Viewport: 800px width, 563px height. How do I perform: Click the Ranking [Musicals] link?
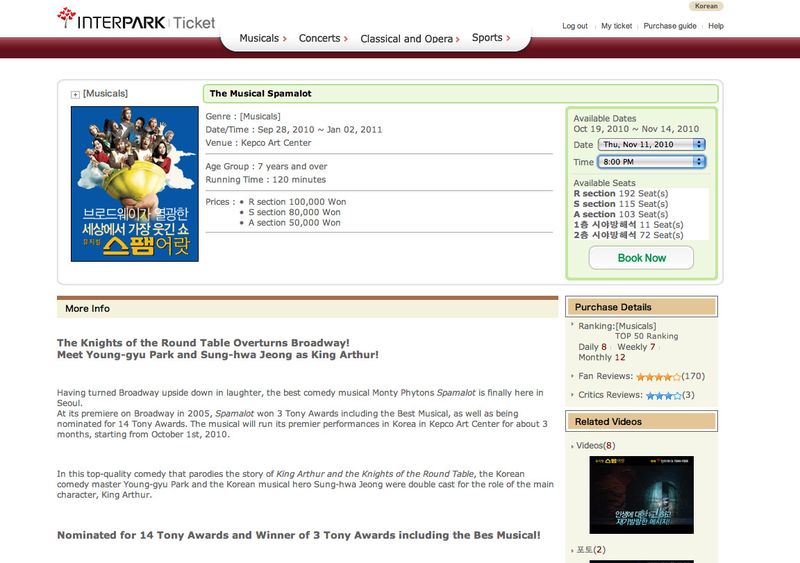coord(636,326)
